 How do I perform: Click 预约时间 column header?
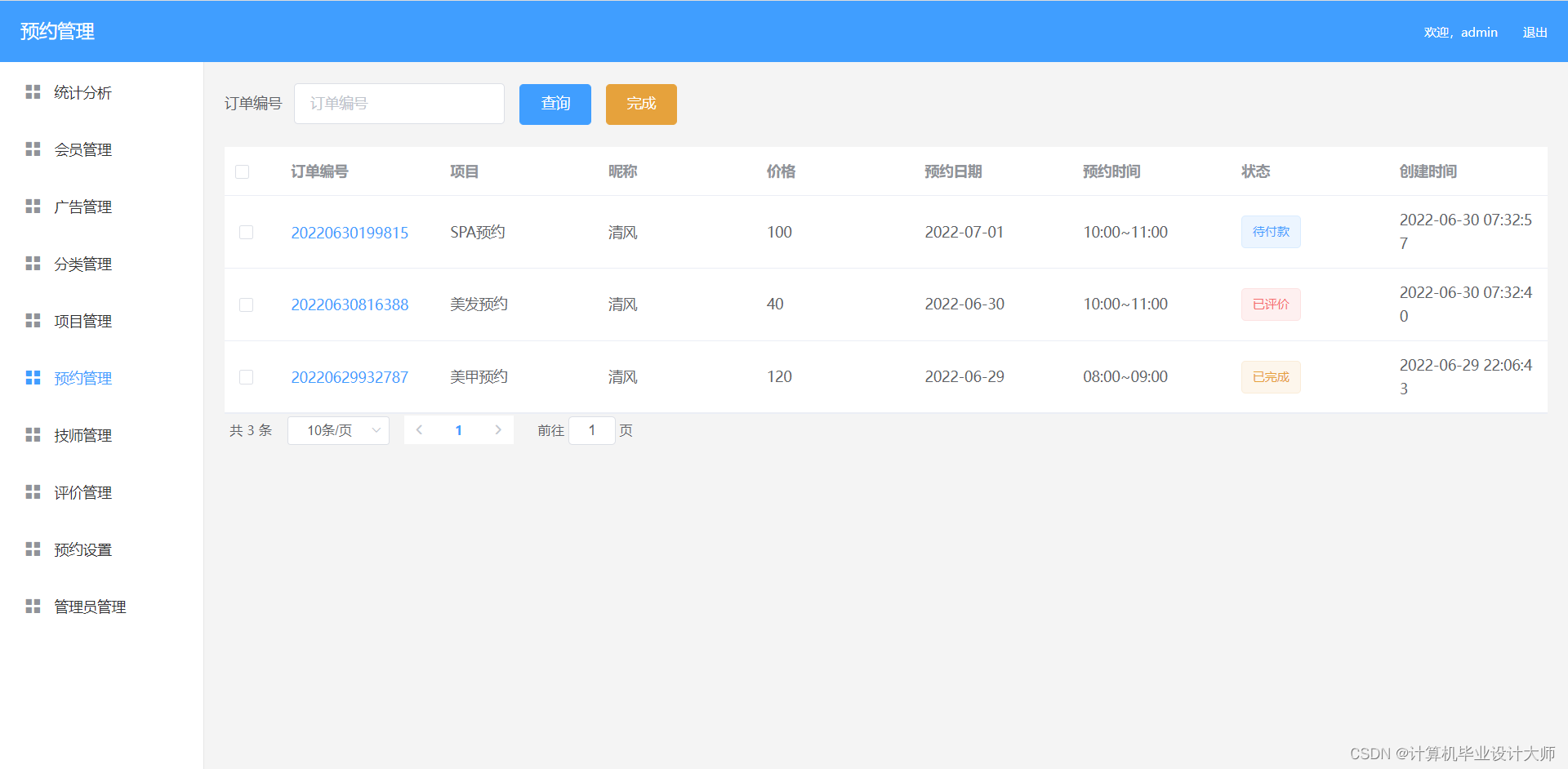(x=1111, y=171)
